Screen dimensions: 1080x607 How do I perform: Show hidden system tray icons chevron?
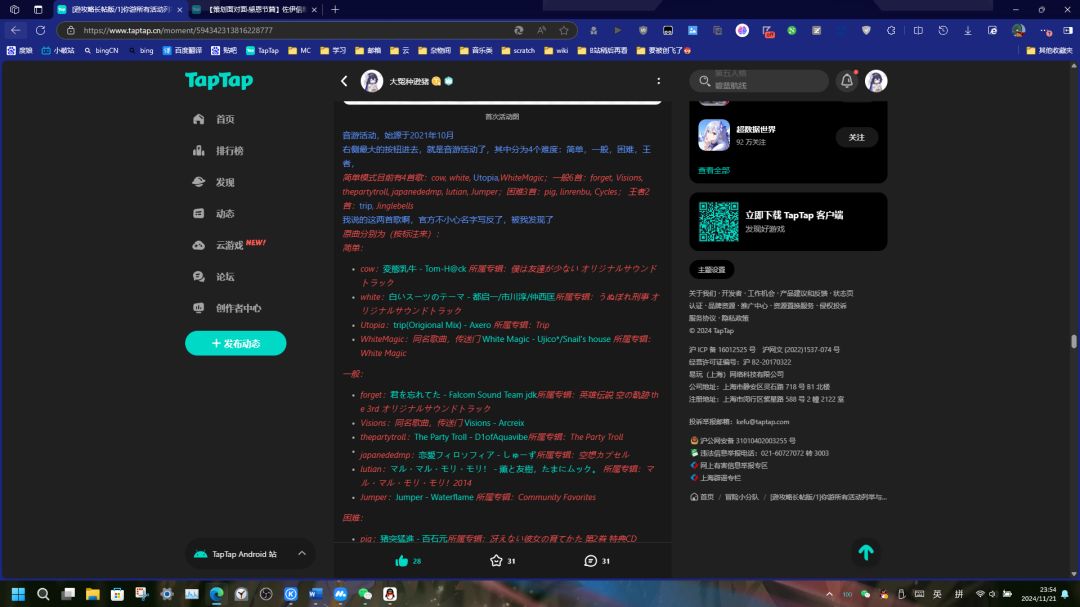click(x=829, y=594)
